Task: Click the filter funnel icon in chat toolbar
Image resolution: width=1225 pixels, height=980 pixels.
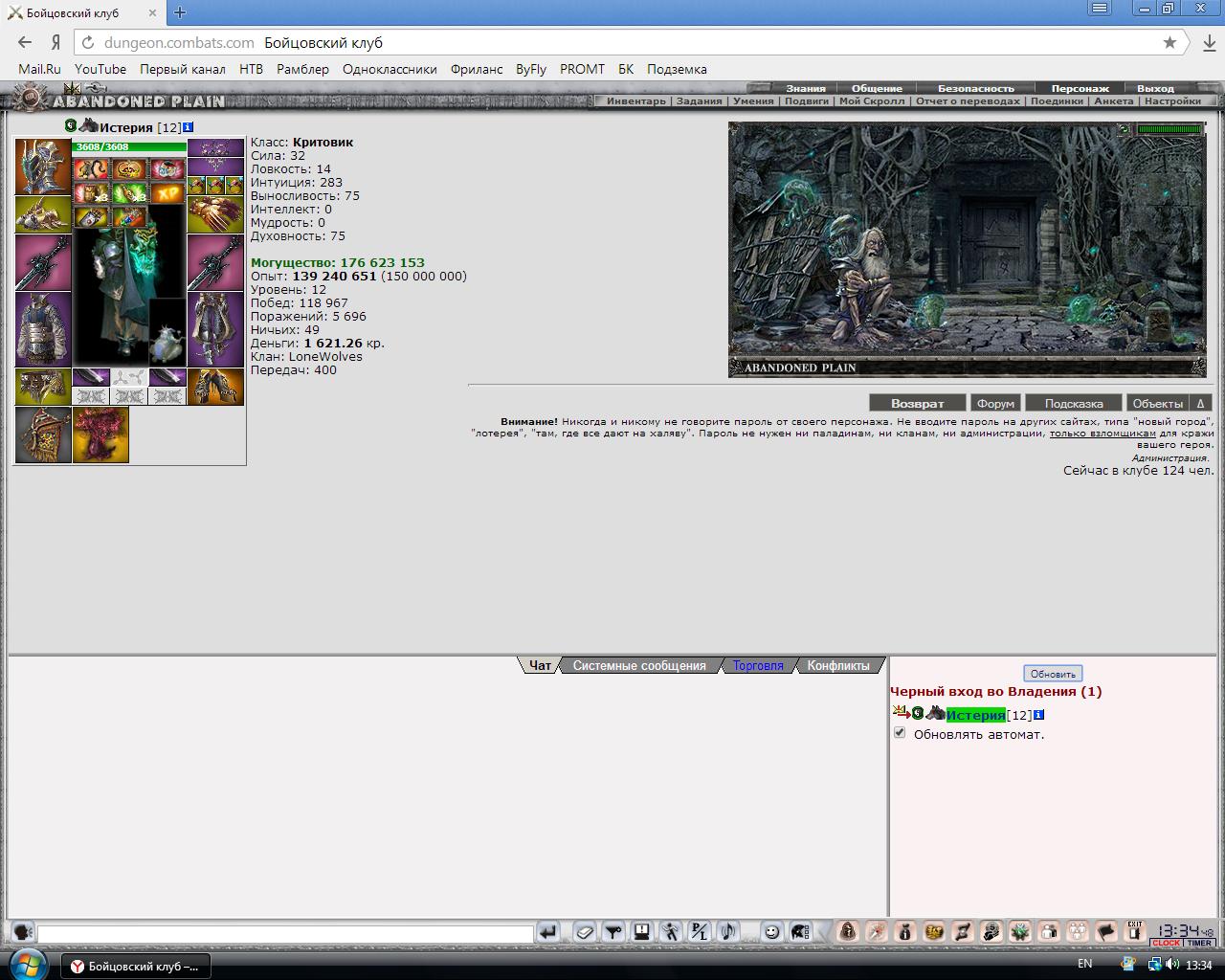Action: pyautogui.click(x=613, y=932)
